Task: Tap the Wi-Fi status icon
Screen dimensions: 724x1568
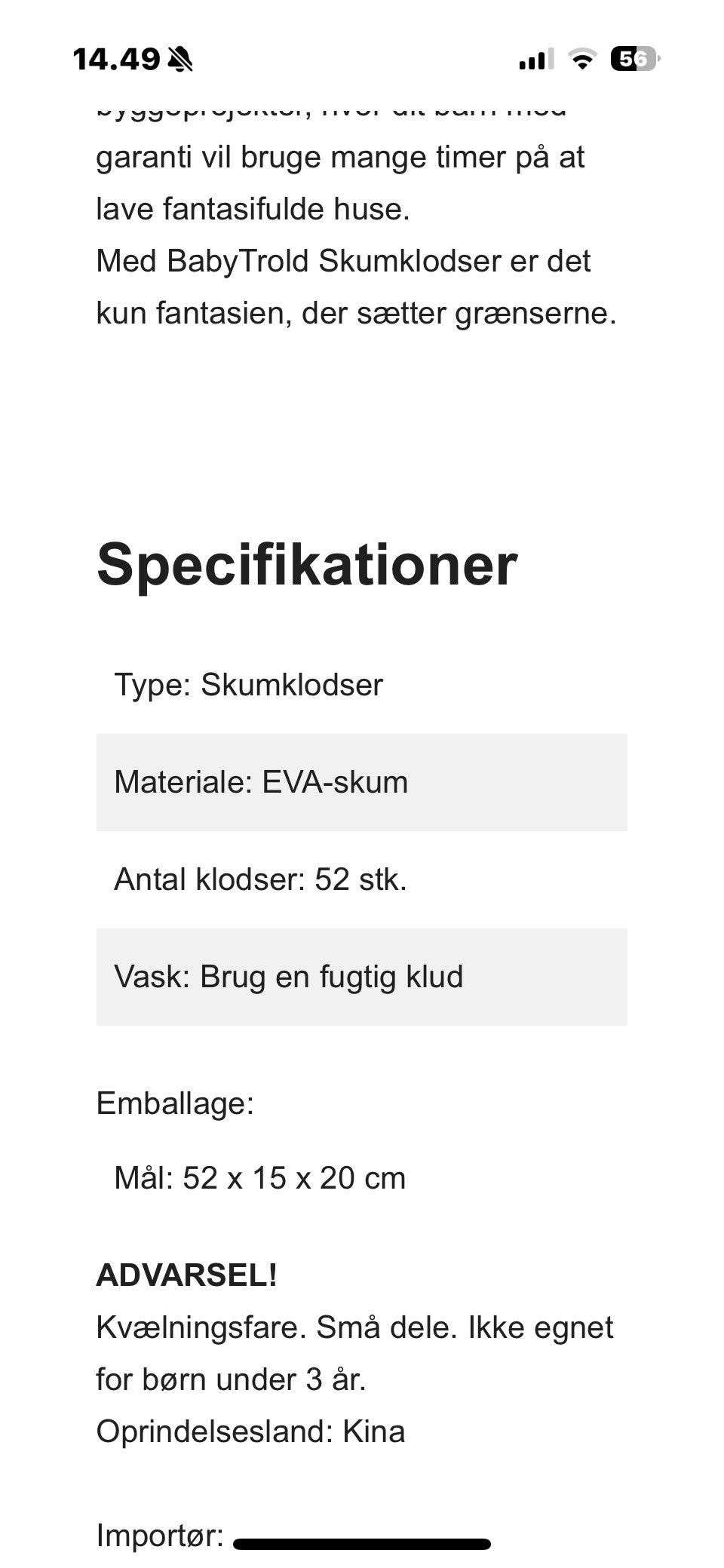Action: [x=581, y=59]
